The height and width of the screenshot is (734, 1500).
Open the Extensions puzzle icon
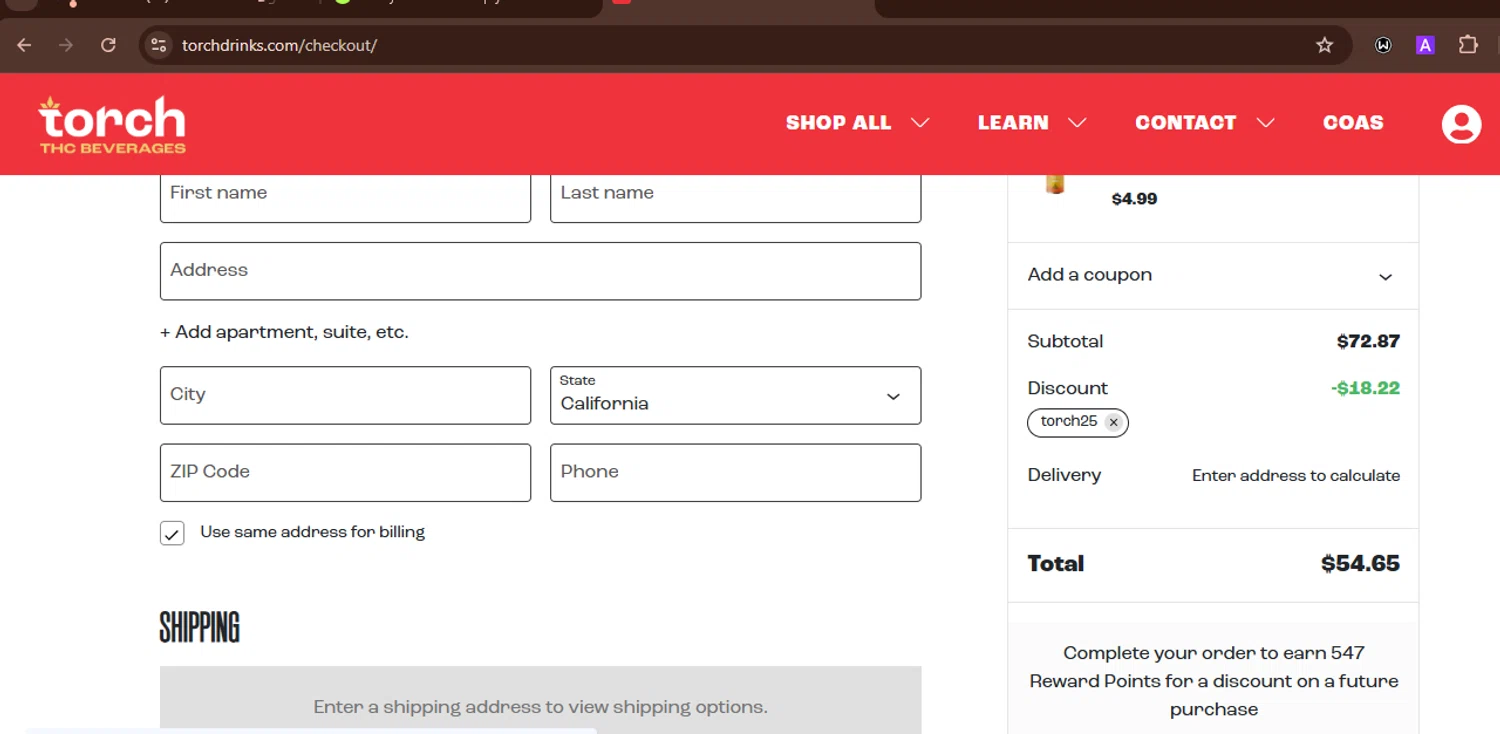1468,45
